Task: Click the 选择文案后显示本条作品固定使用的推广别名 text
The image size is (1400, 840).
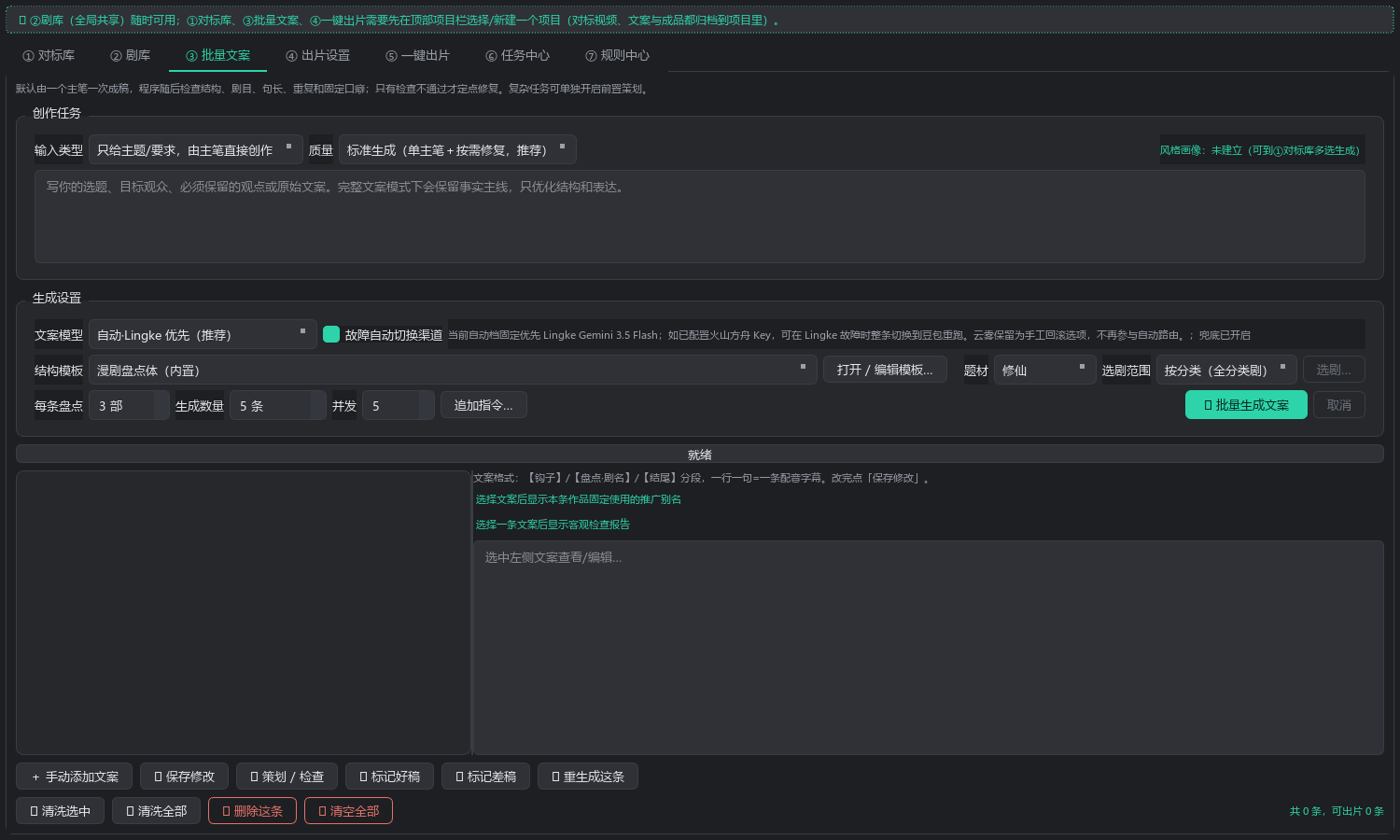Action: coord(579,499)
